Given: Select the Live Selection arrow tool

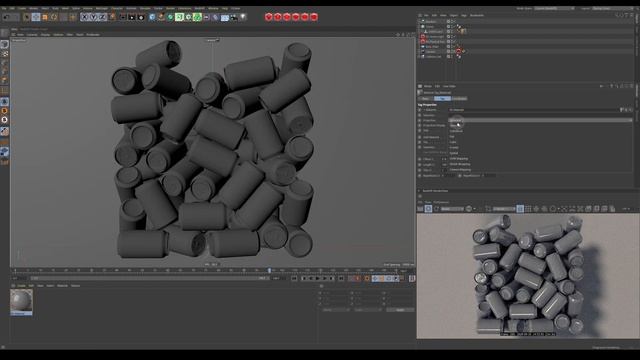Looking at the screenshot, I should [x=27, y=17].
